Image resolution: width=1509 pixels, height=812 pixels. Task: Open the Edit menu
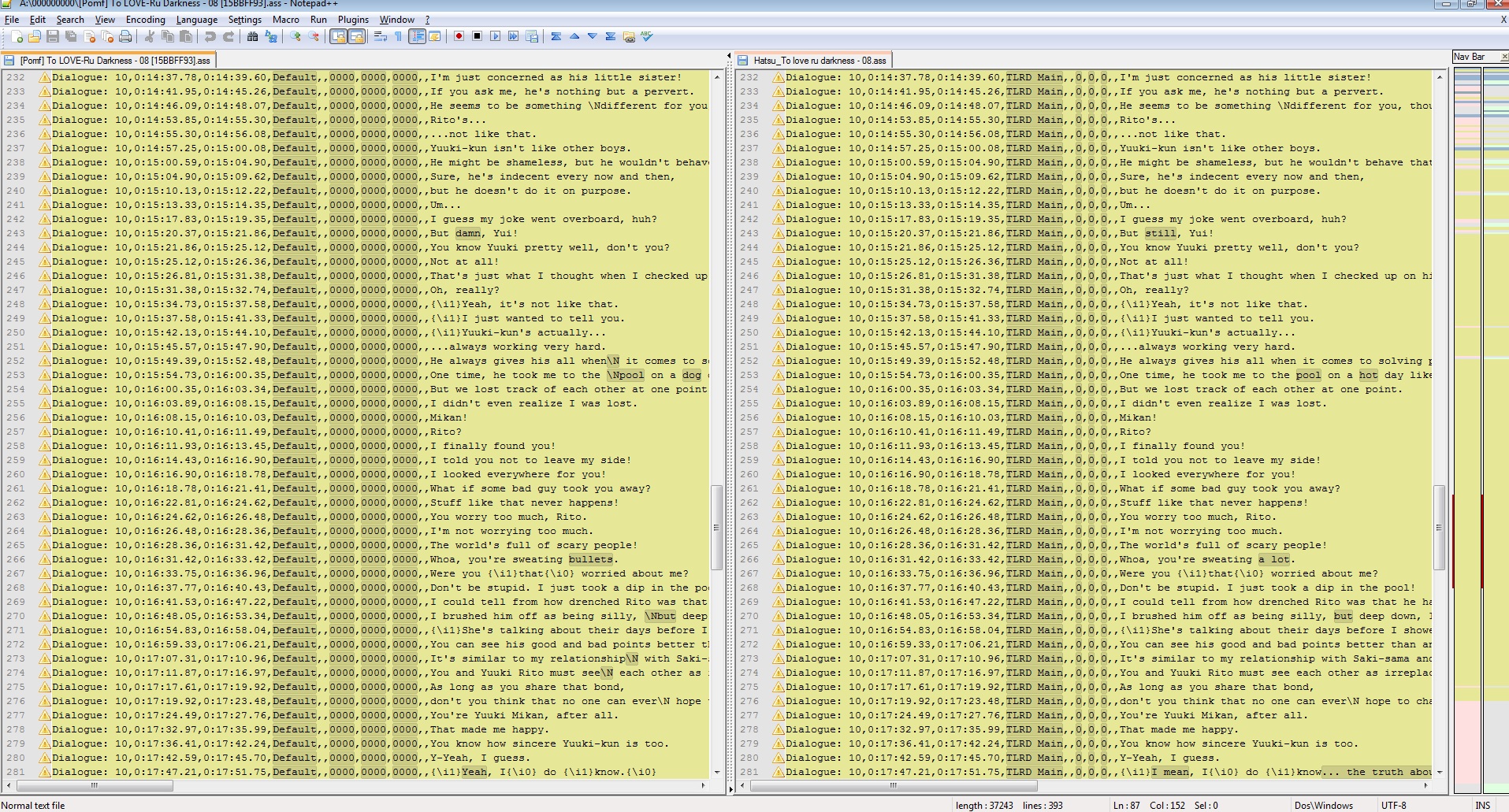[38, 20]
